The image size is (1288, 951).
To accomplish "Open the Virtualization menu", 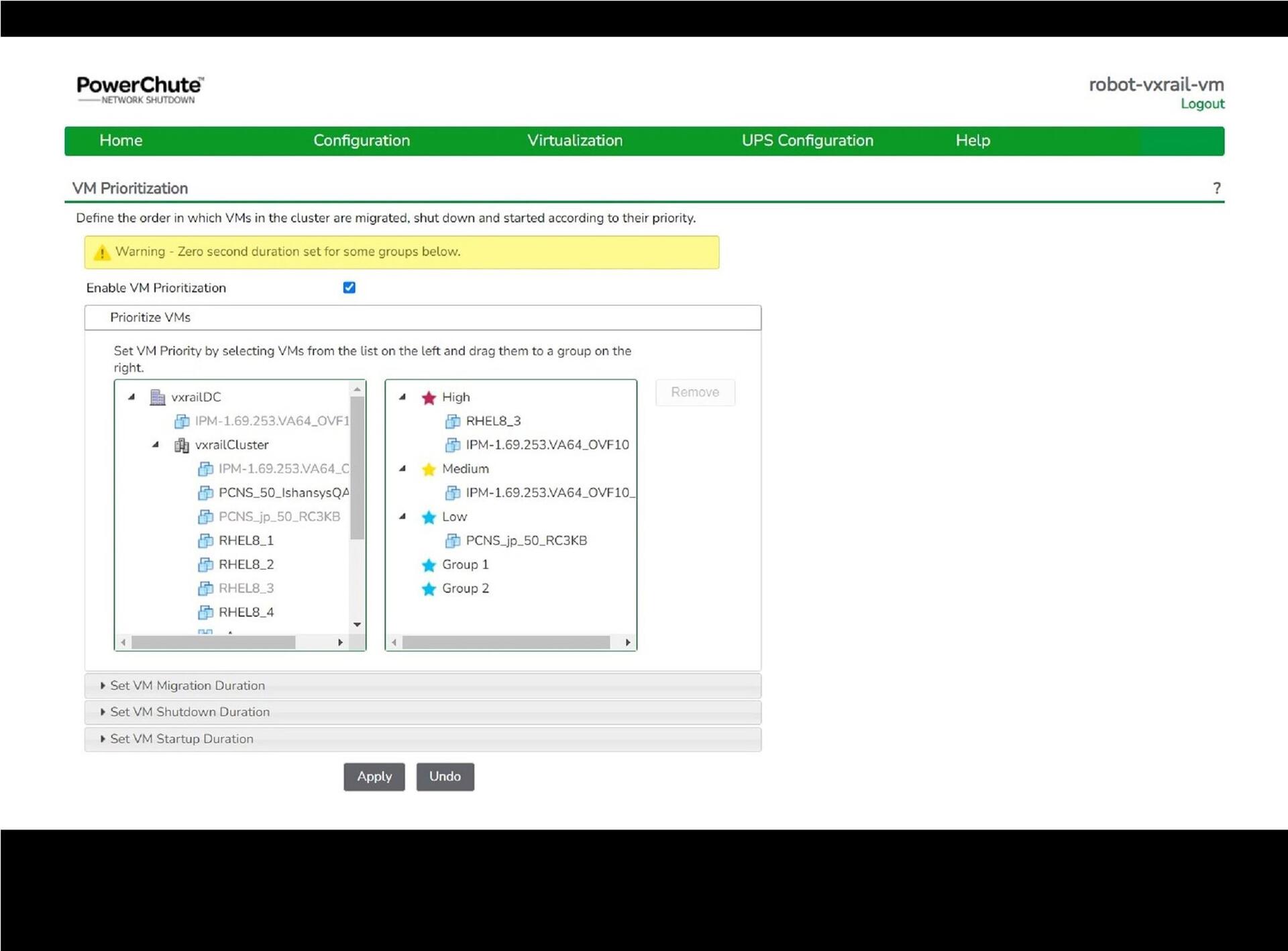I will [575, 141].
